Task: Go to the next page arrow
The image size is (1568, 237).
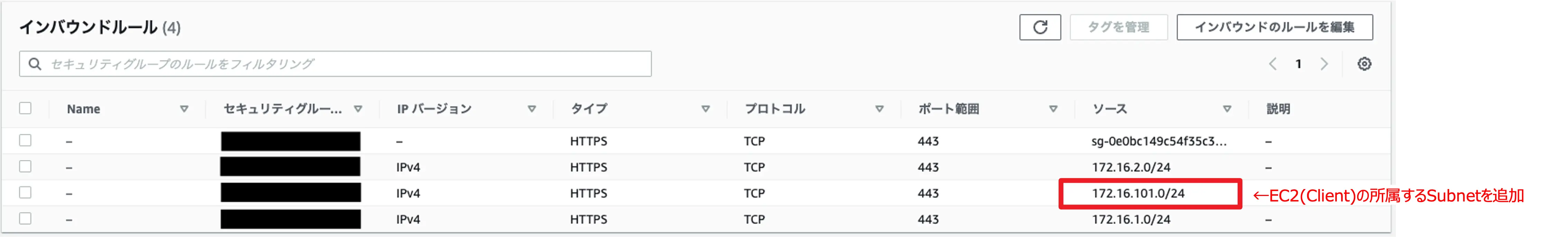Action: click(1324, 64)
